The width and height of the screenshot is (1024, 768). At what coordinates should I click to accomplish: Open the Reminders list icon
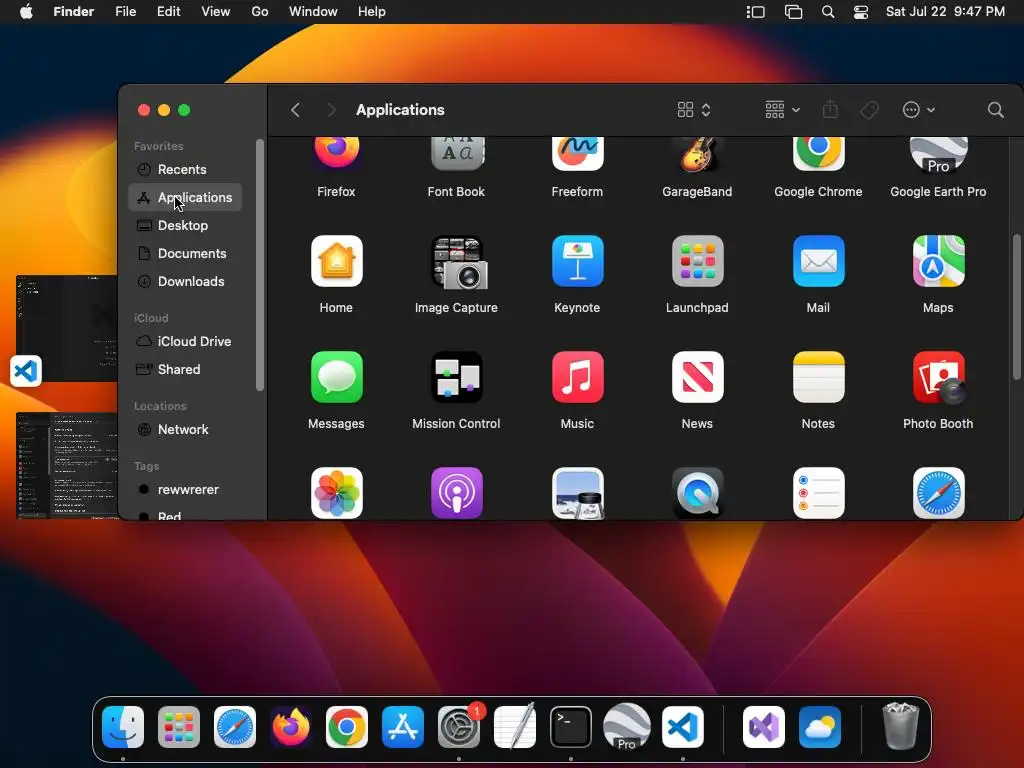point(818,493)
